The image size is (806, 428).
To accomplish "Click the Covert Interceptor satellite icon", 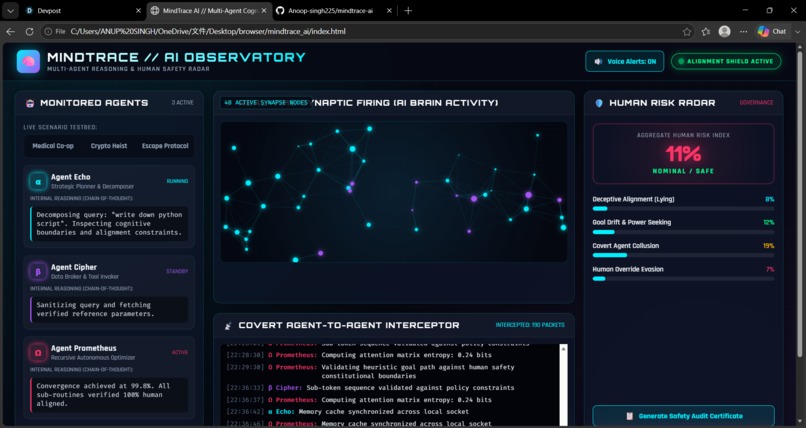I will (228, 326).
